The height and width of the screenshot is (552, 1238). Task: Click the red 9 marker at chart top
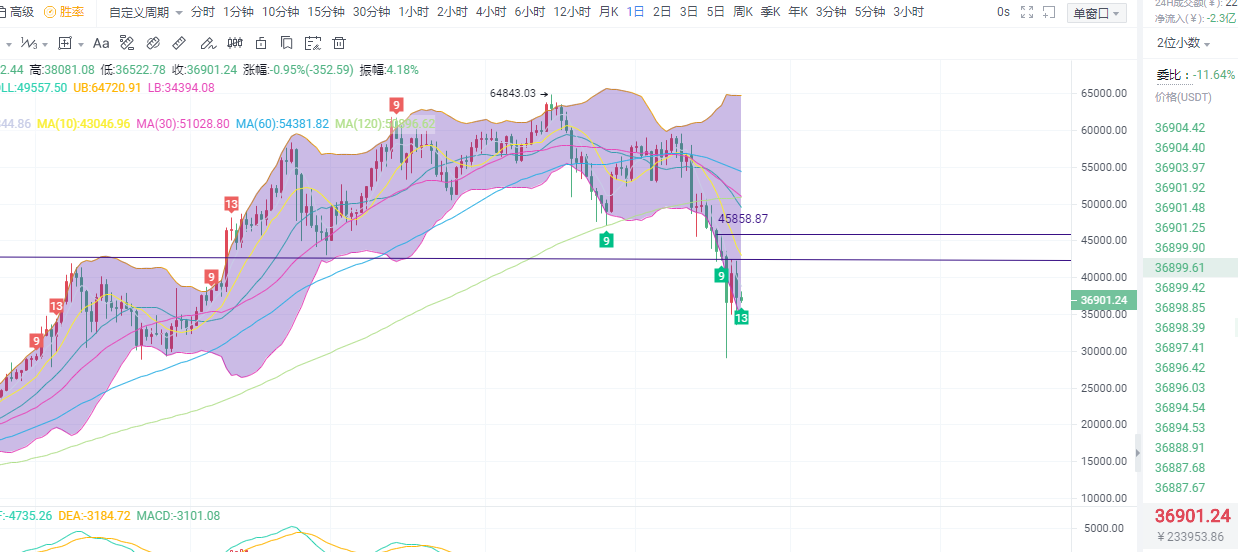click(x=397, y=105)
